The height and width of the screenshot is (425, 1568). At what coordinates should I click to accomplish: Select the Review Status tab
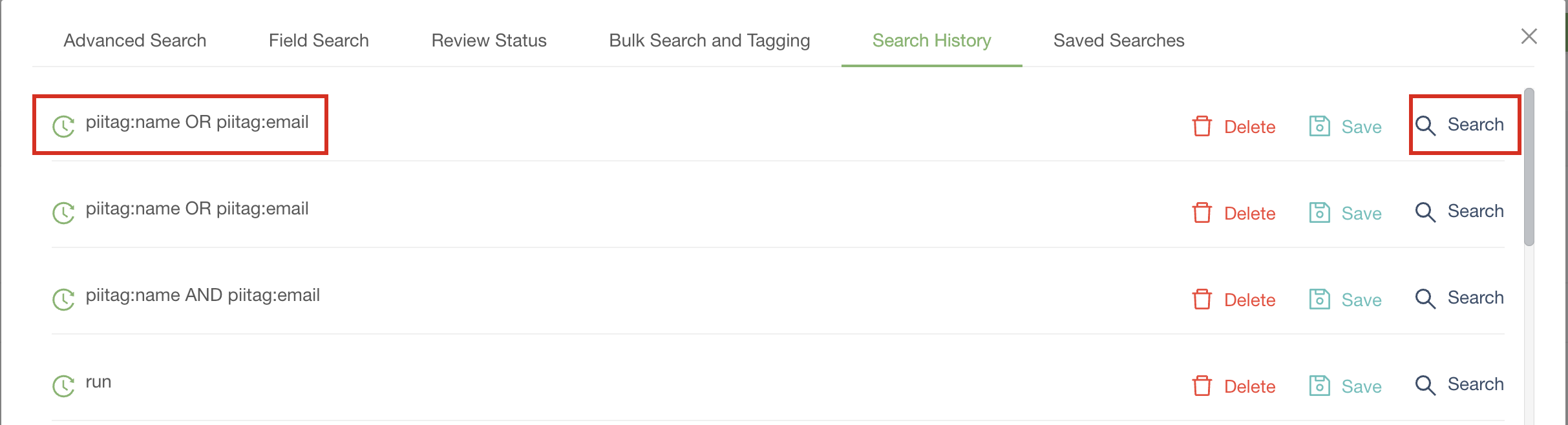click(x=488, y=40)
